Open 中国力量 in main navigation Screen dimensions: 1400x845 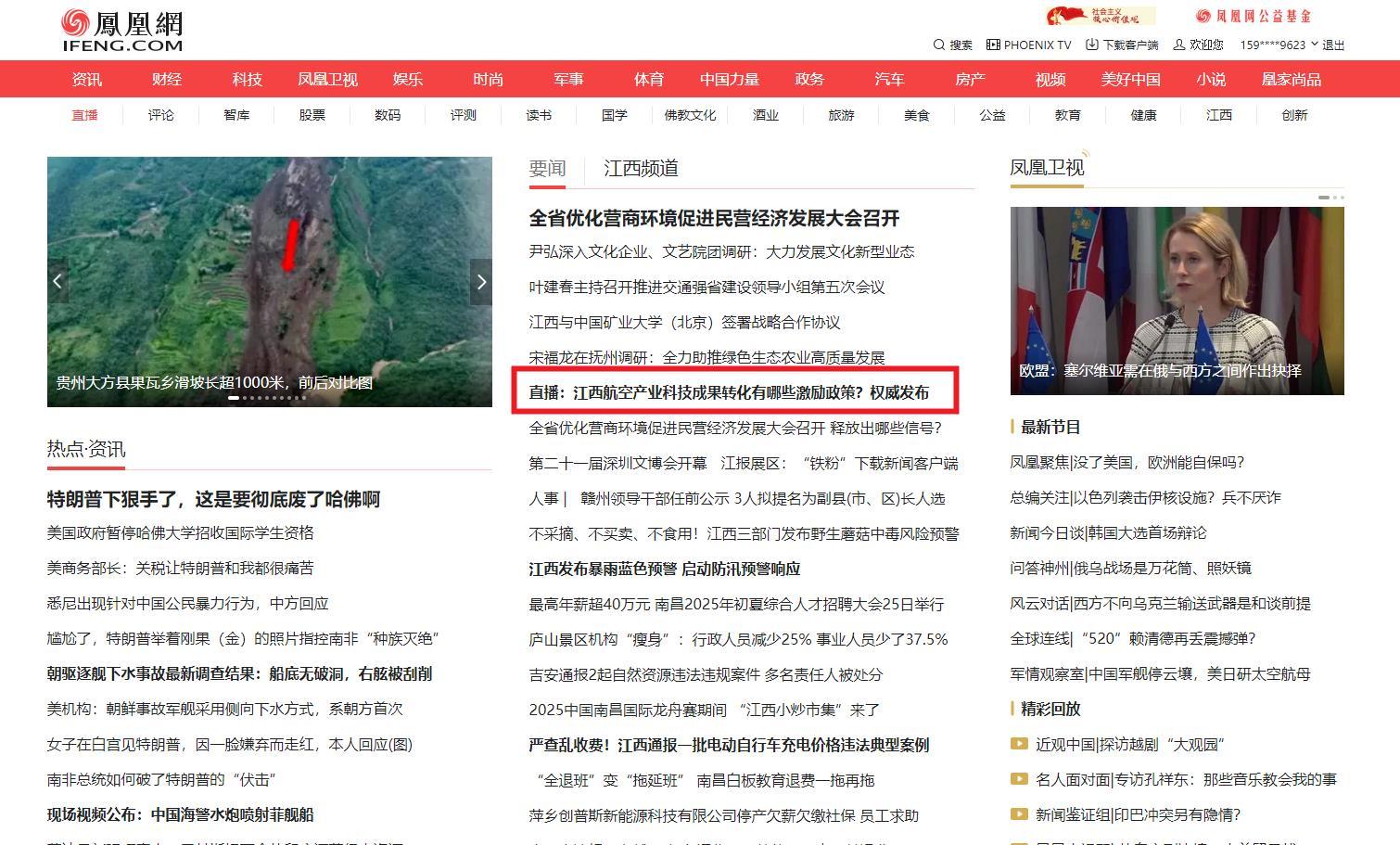[x=730, y=79]
